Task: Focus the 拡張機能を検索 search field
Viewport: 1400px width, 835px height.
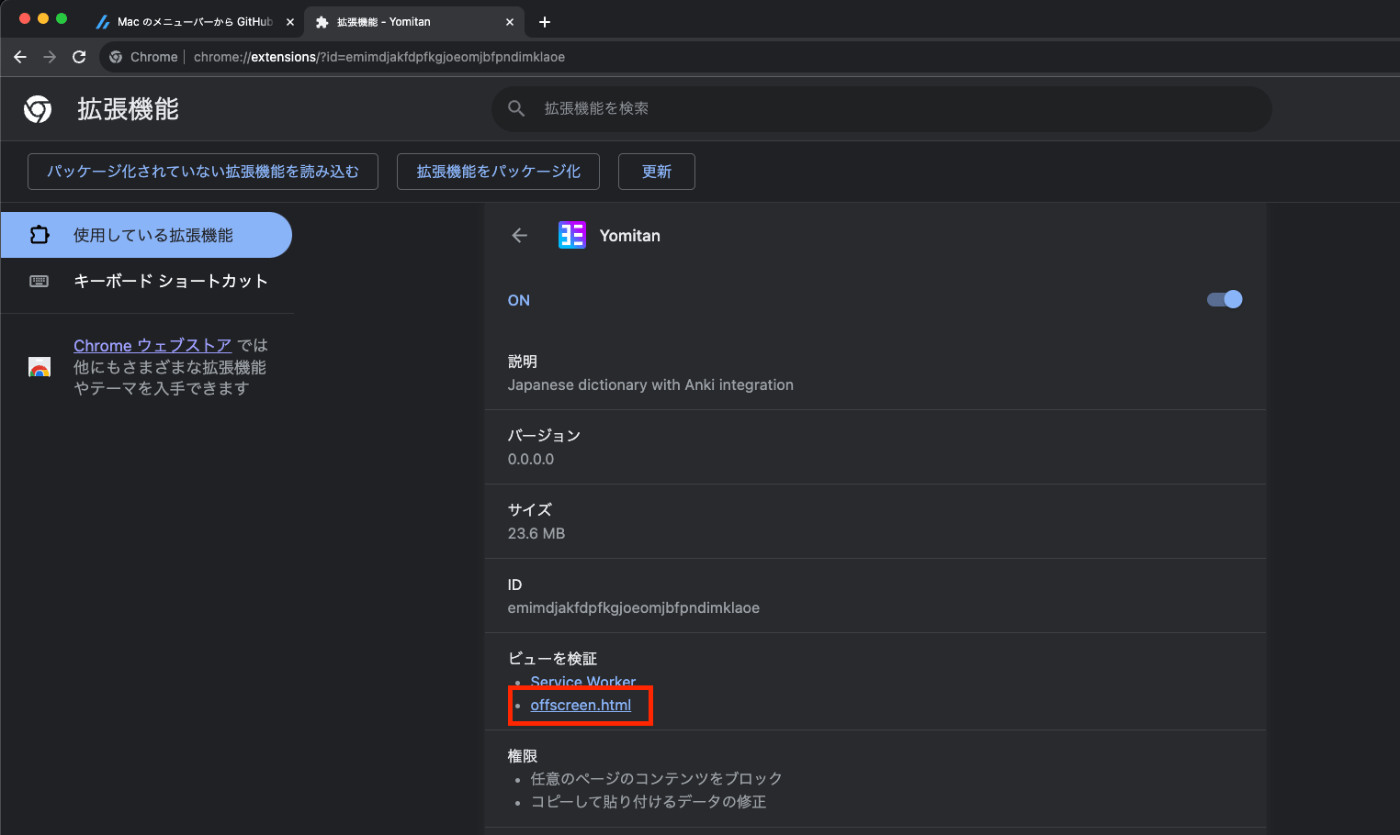Action: [881, 108]
